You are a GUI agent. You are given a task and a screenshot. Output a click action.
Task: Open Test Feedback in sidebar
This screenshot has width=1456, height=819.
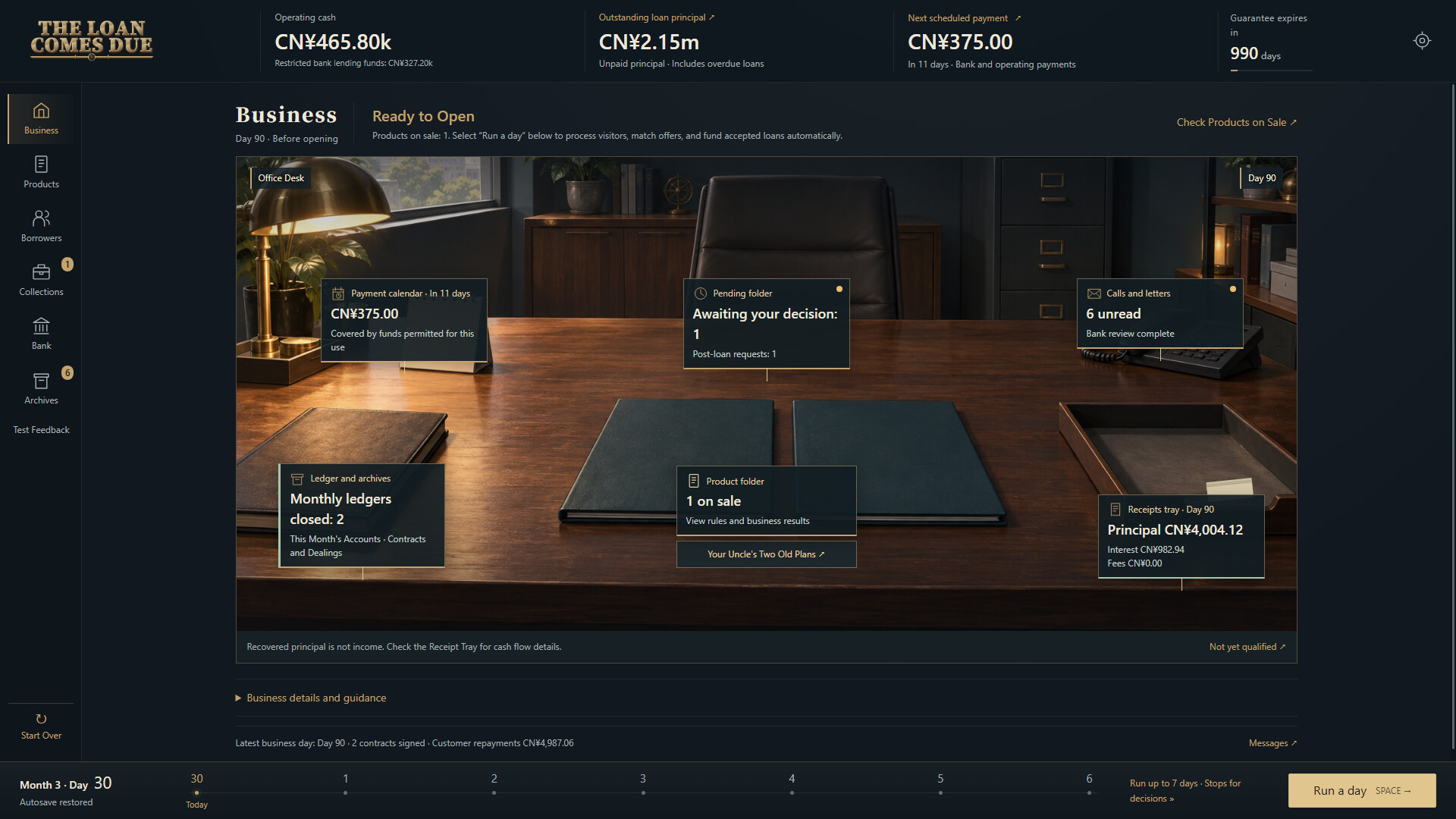(41, 430)
